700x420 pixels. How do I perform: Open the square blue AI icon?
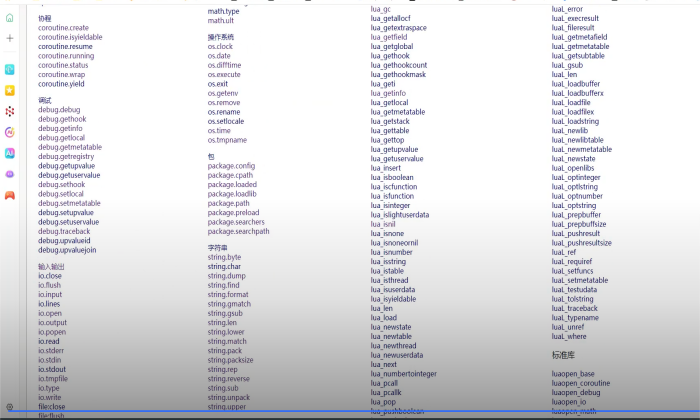point(9,153)
